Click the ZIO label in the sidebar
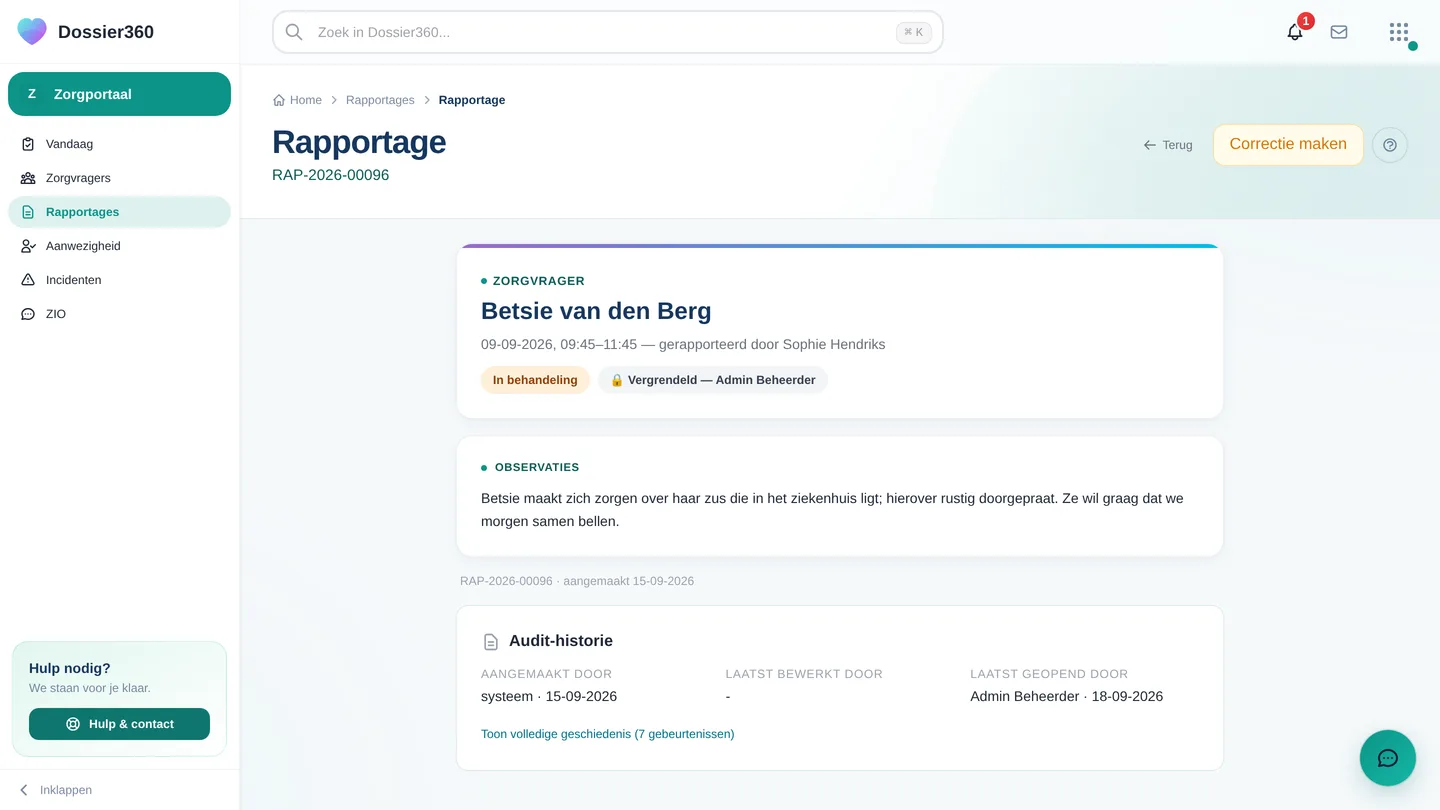 (56, 314)
